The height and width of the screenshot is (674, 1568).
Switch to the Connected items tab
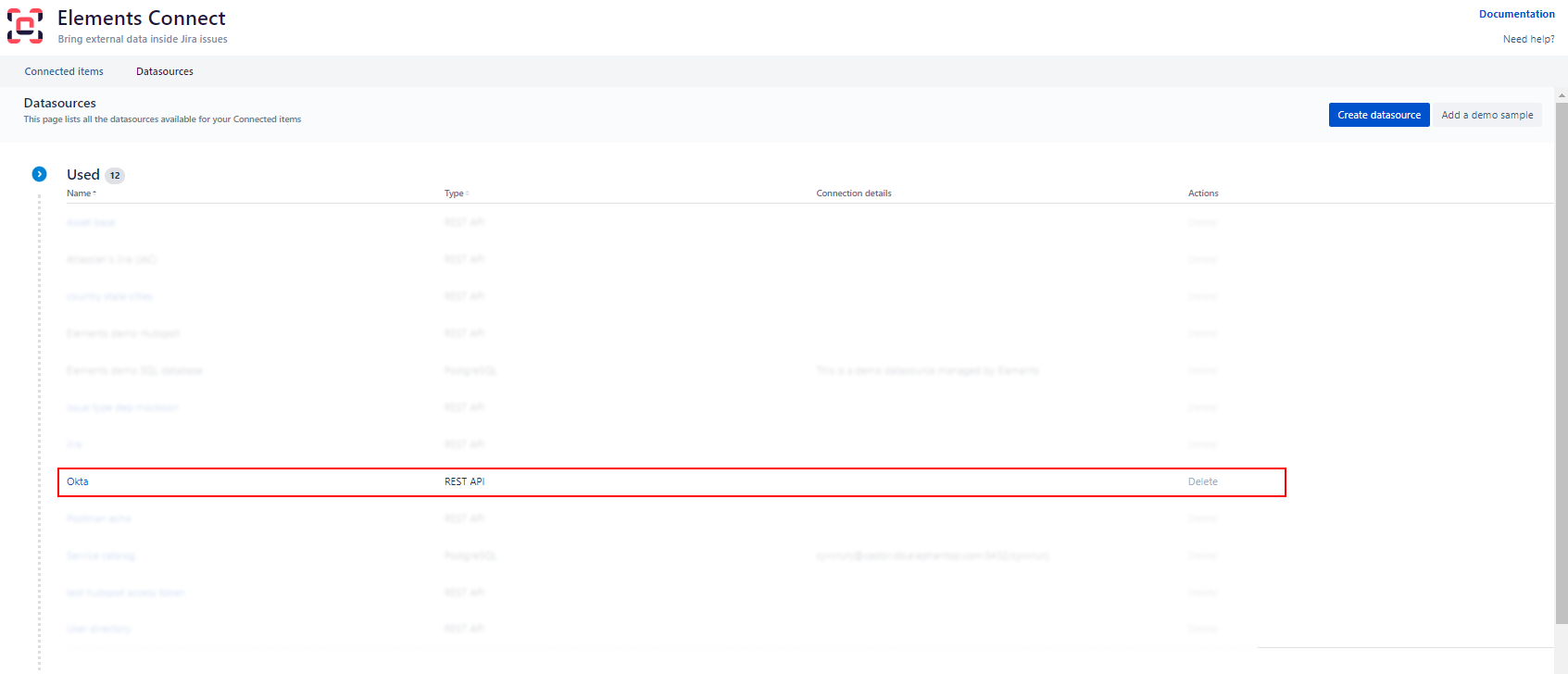[64, 71]
